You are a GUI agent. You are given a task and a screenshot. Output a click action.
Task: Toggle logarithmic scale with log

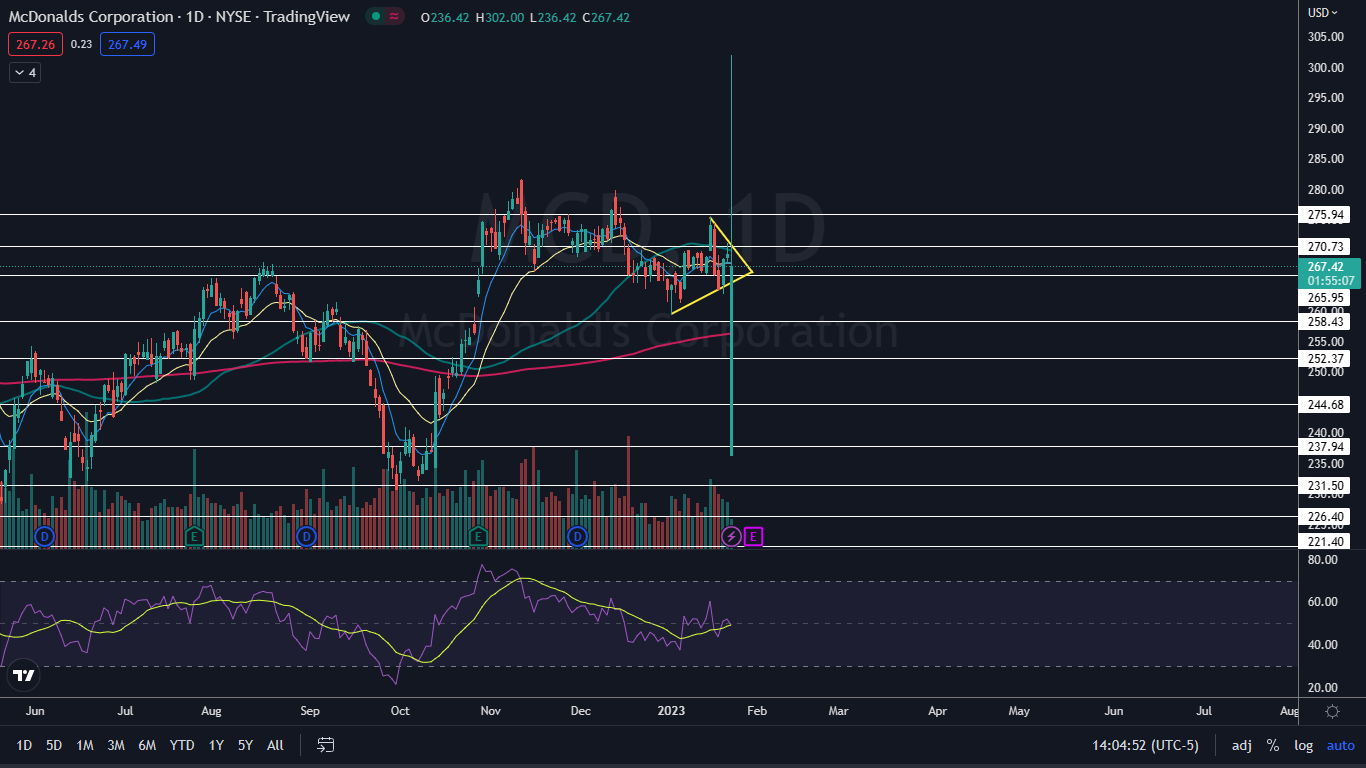1303,745
